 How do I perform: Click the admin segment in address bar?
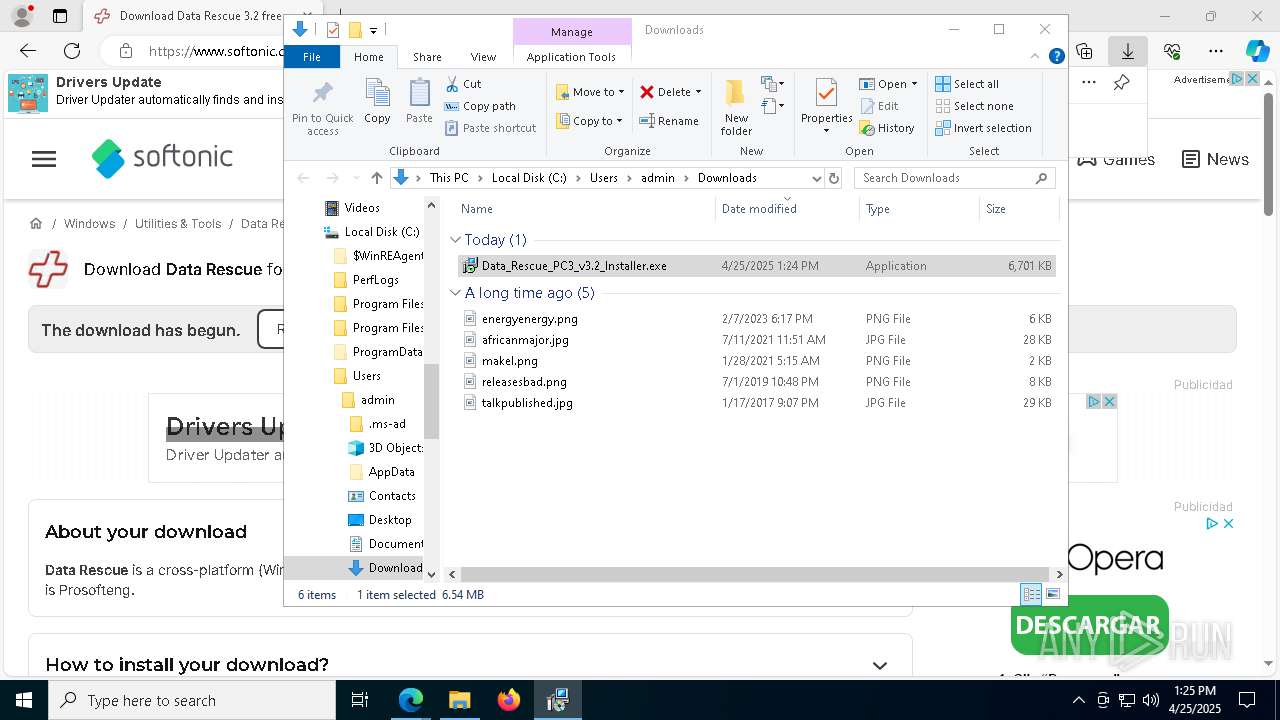[x=658, y=178]
